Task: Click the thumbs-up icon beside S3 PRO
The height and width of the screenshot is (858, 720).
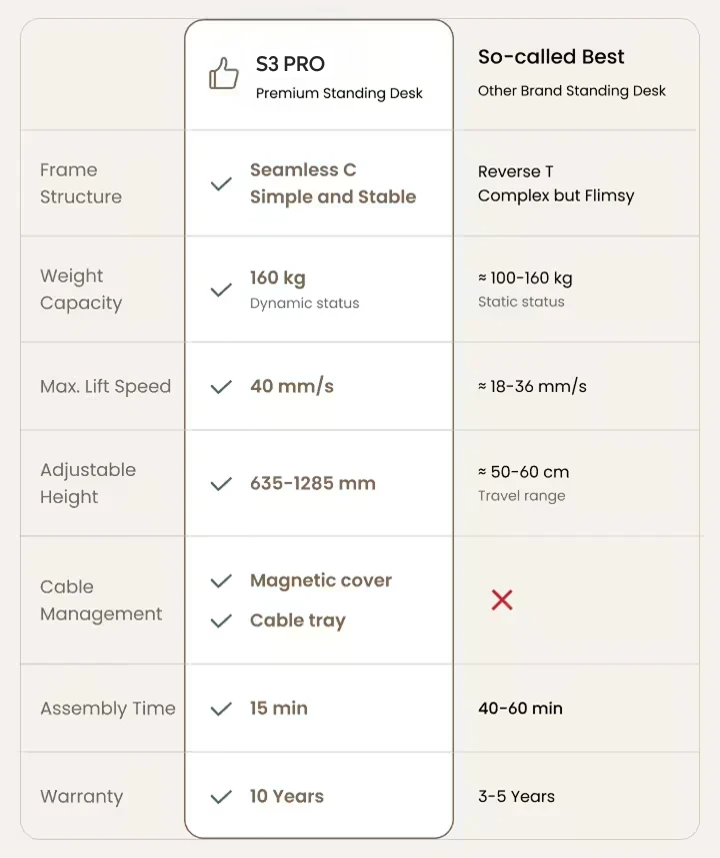Action: pos(224,74)
